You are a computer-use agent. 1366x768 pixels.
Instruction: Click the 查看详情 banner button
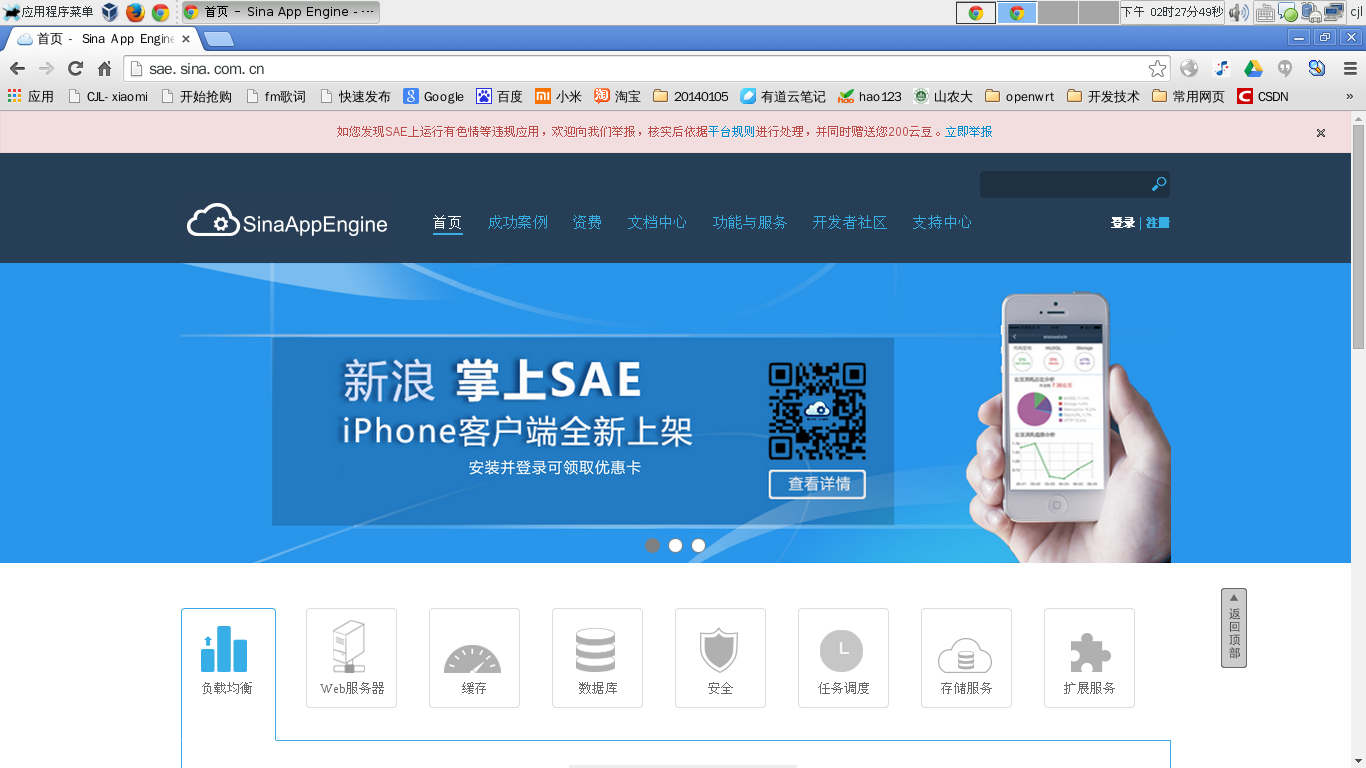817,484
